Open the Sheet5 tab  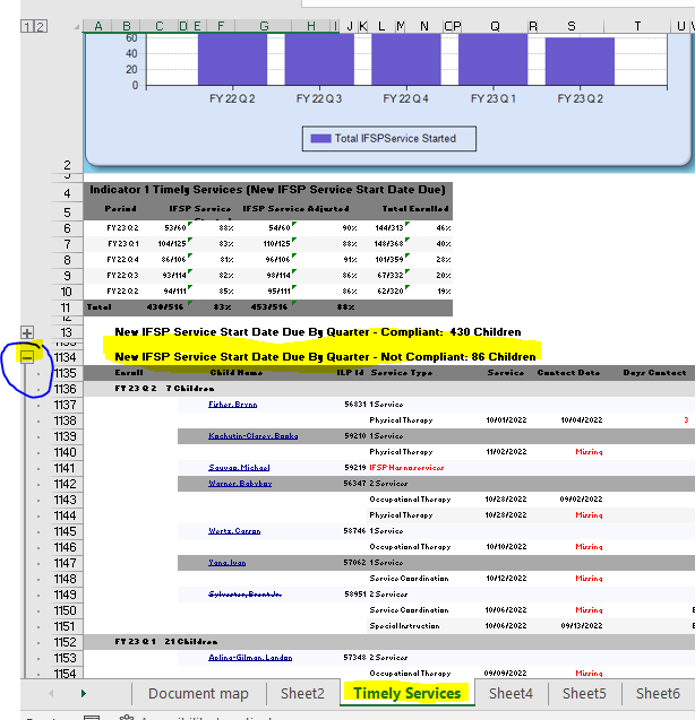(584, 693)
